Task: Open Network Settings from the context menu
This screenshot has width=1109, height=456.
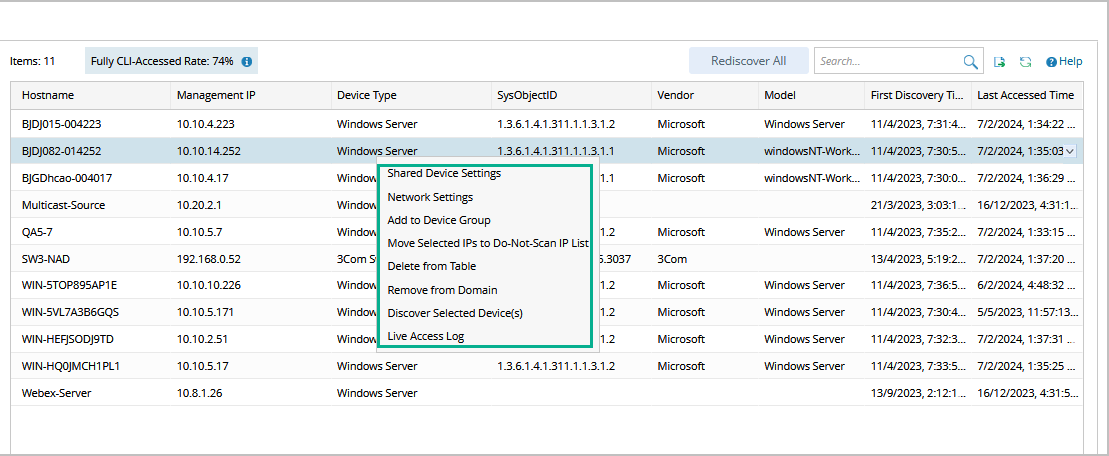Action: coord(430,197)
